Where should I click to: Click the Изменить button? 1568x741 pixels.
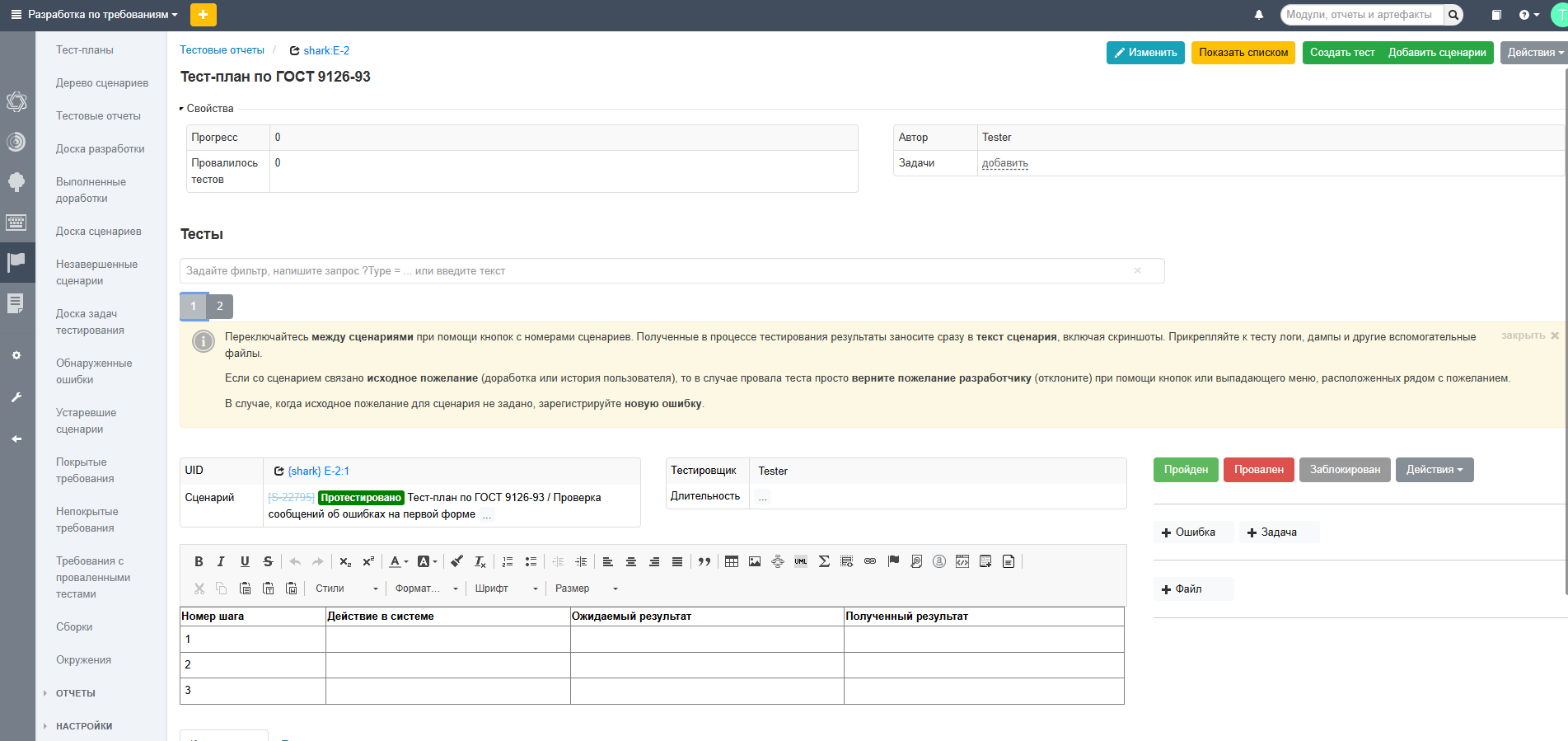click(1145, 53)
